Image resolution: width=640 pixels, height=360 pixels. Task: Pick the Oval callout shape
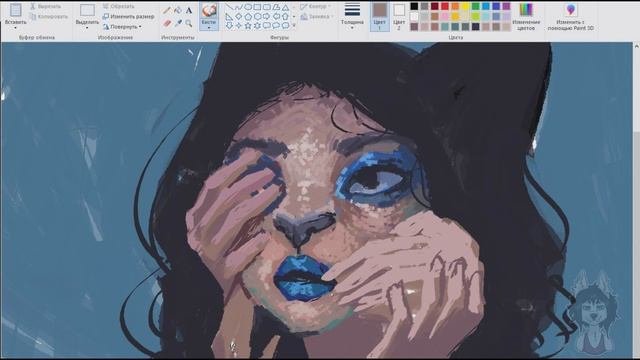click(276, 26)
